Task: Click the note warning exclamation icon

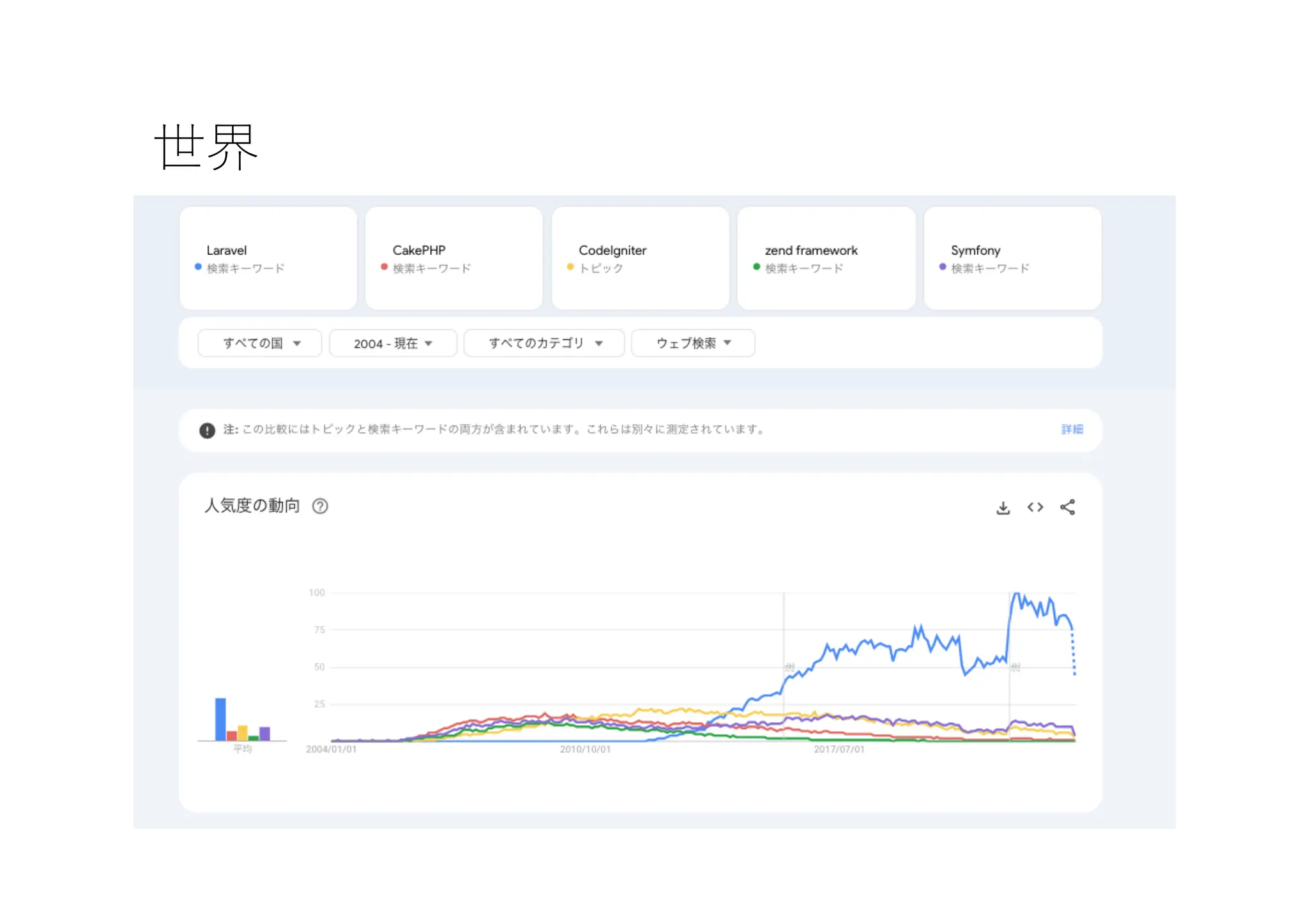Action: [x=207, y=430]
